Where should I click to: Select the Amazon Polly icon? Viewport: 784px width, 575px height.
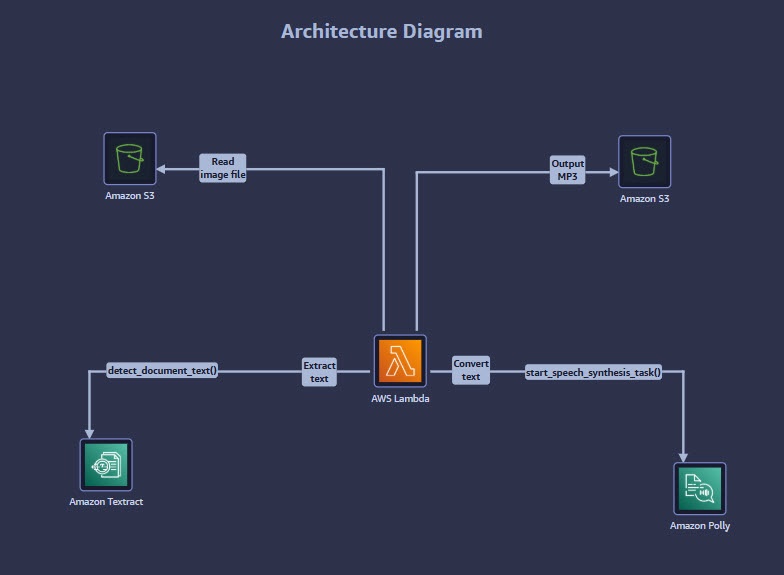tap(700, 488)
